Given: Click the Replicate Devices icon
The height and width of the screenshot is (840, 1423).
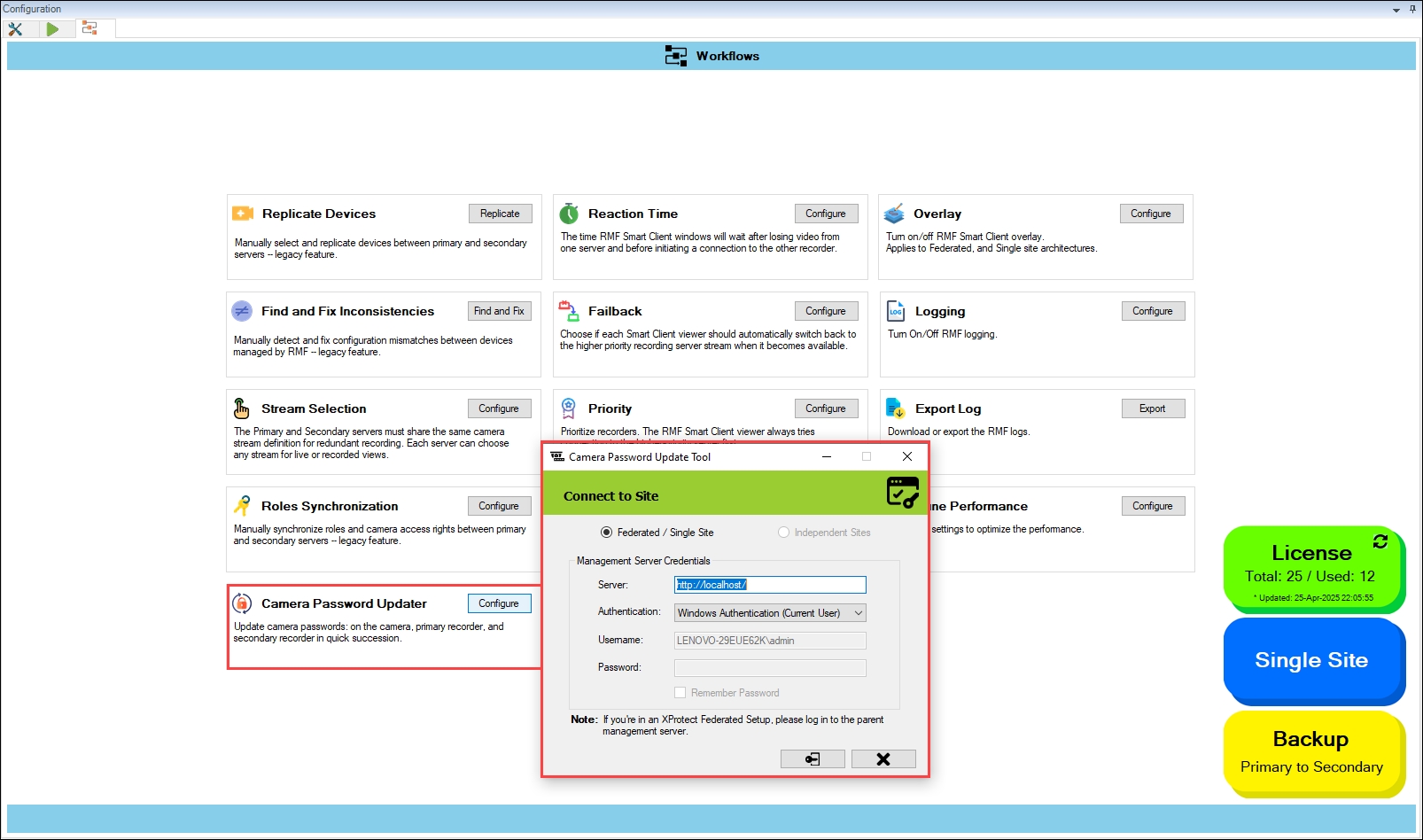Looking at the screenshot, I should [x=243, y=214].
